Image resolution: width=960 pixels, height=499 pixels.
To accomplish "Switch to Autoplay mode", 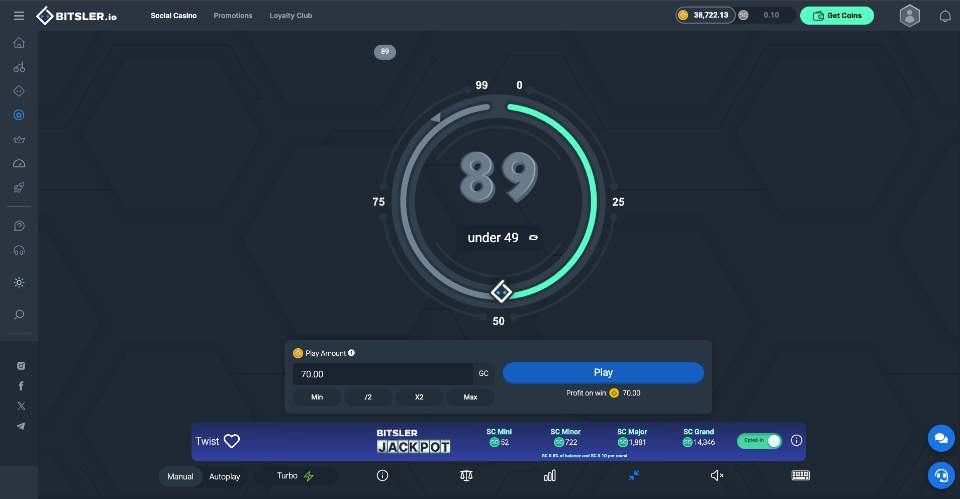I will [x=225, y=476].
